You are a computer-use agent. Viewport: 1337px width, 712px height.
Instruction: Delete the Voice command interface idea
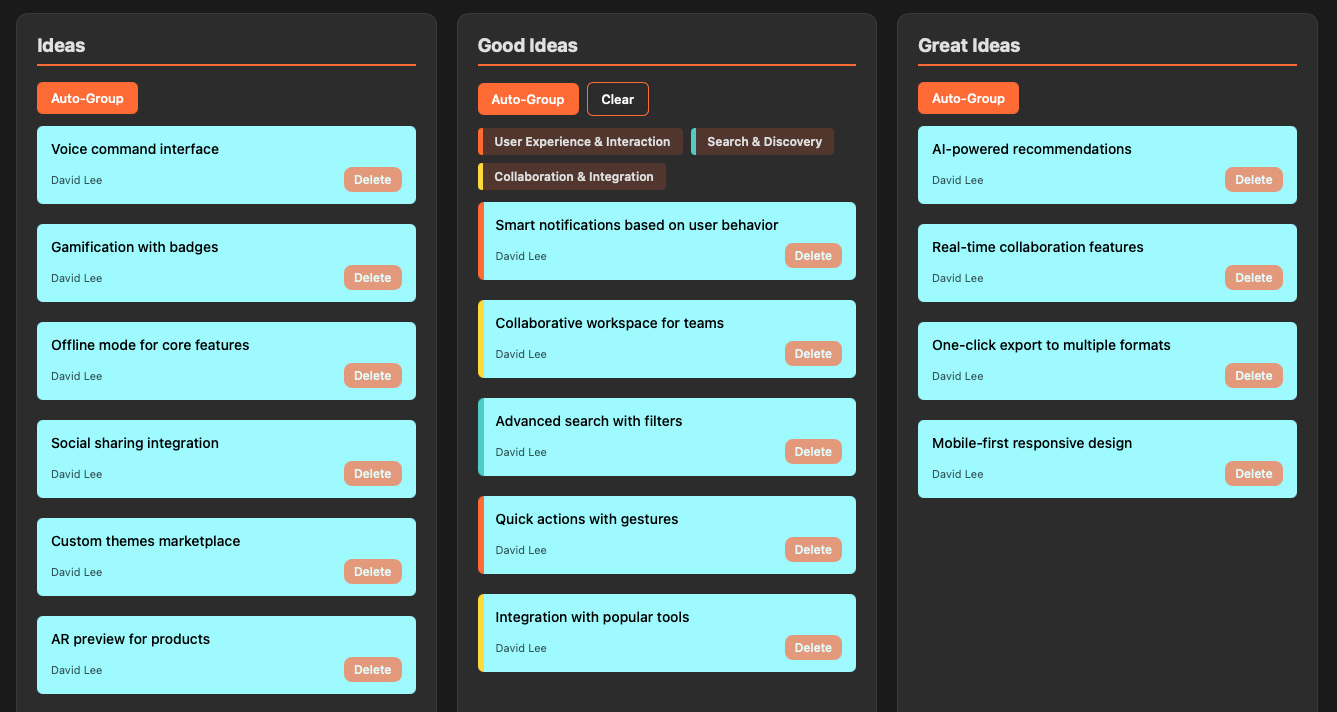pyautogui.click(x=372, y=179)
